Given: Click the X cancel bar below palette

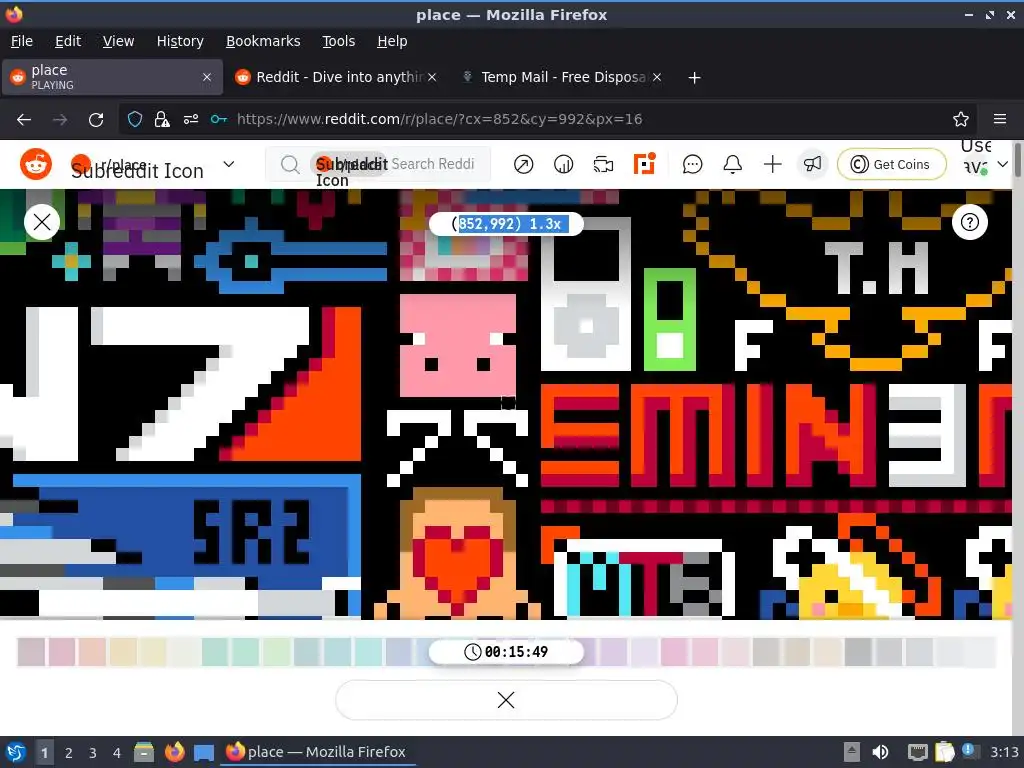Looking at the screenshot, I should tap(506, 700).
